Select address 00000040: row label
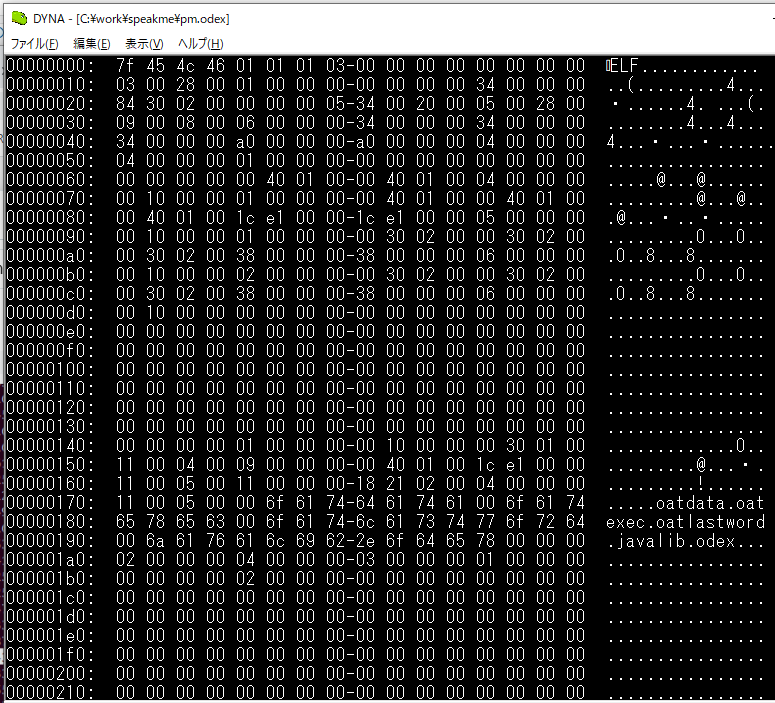The height and width of the screenshot is (703, 775). click(x=50, y=141)
